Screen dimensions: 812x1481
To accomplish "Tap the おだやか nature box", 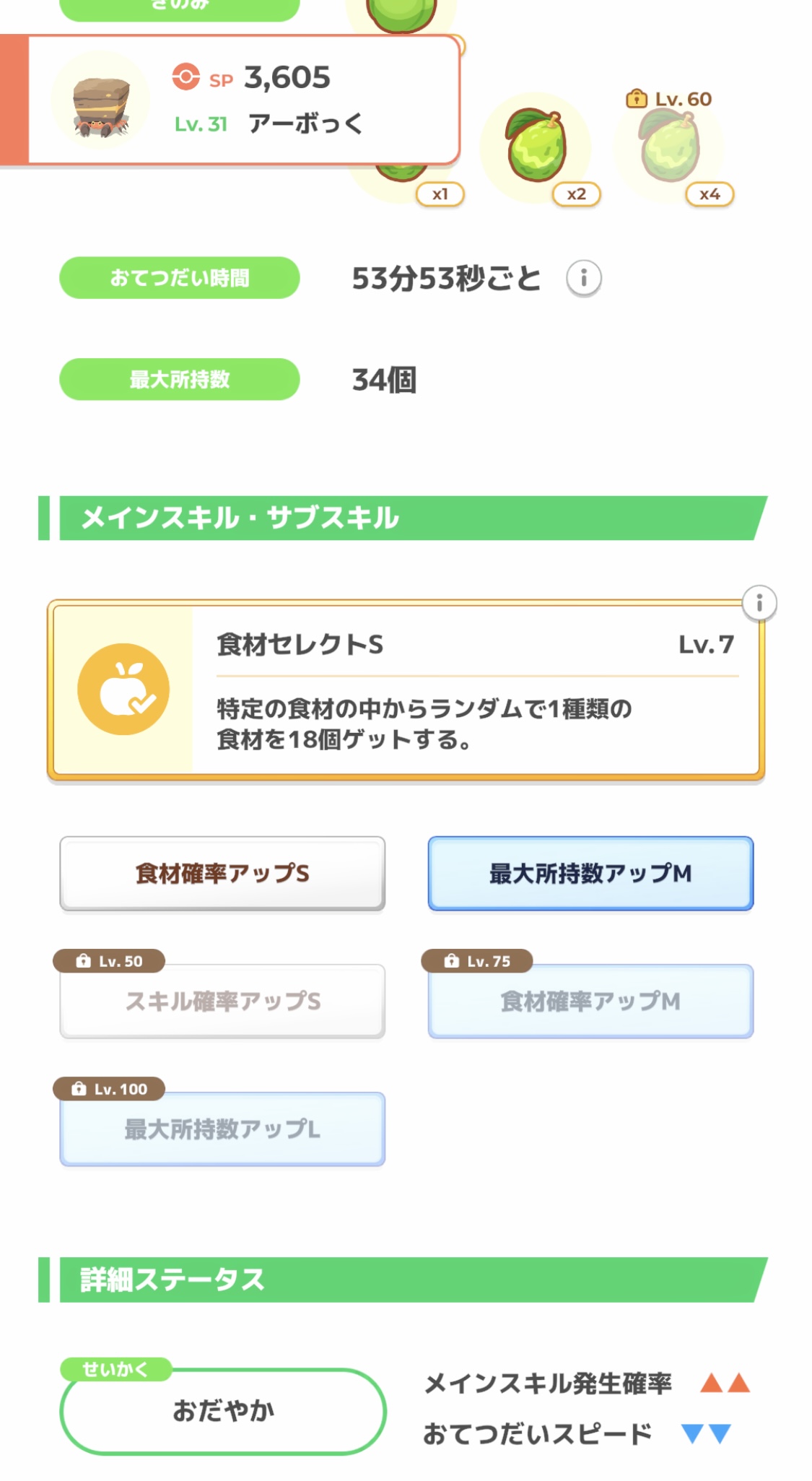I will (x=222, y=1410).
